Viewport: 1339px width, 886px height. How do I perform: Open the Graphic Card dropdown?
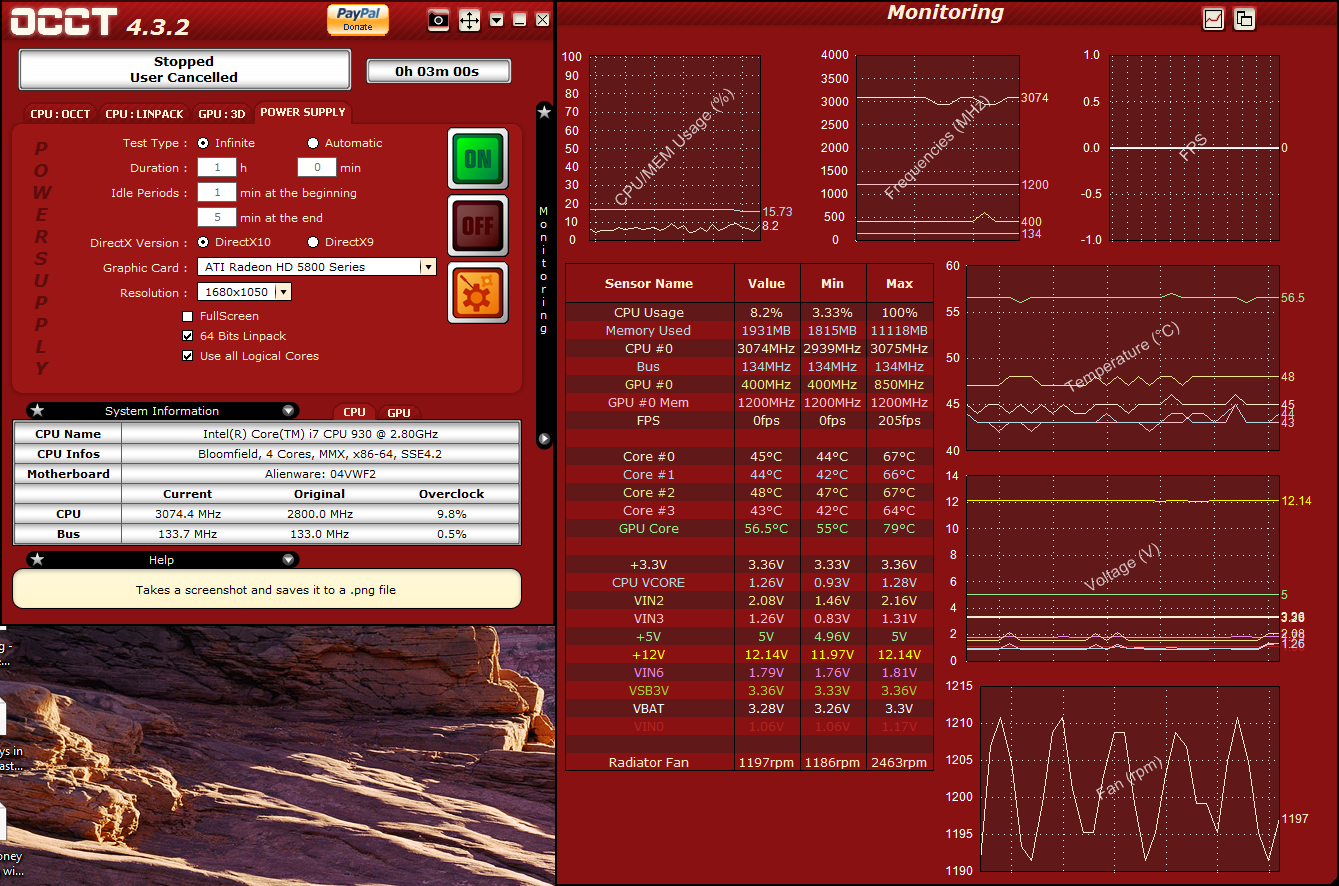(428, 267)
